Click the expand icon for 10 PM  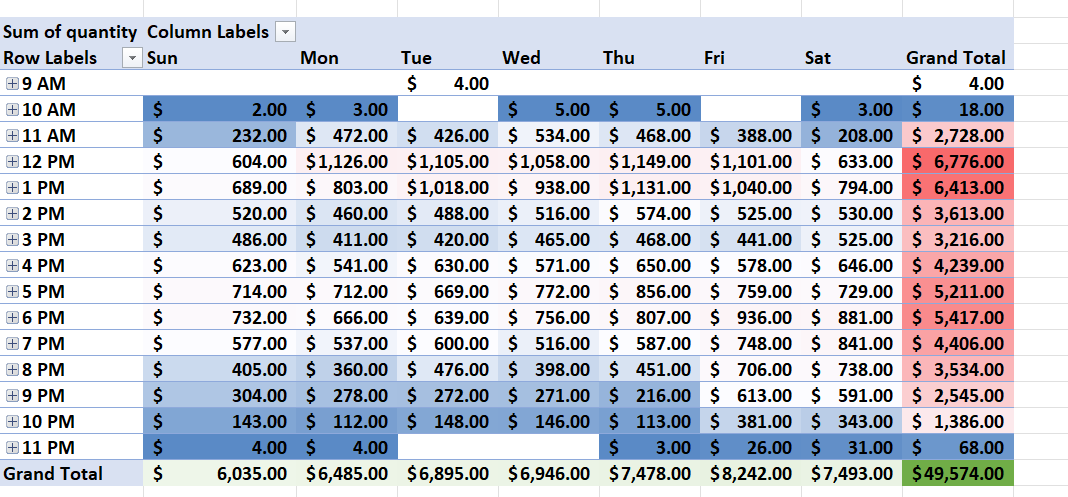(x=12, y=422)
